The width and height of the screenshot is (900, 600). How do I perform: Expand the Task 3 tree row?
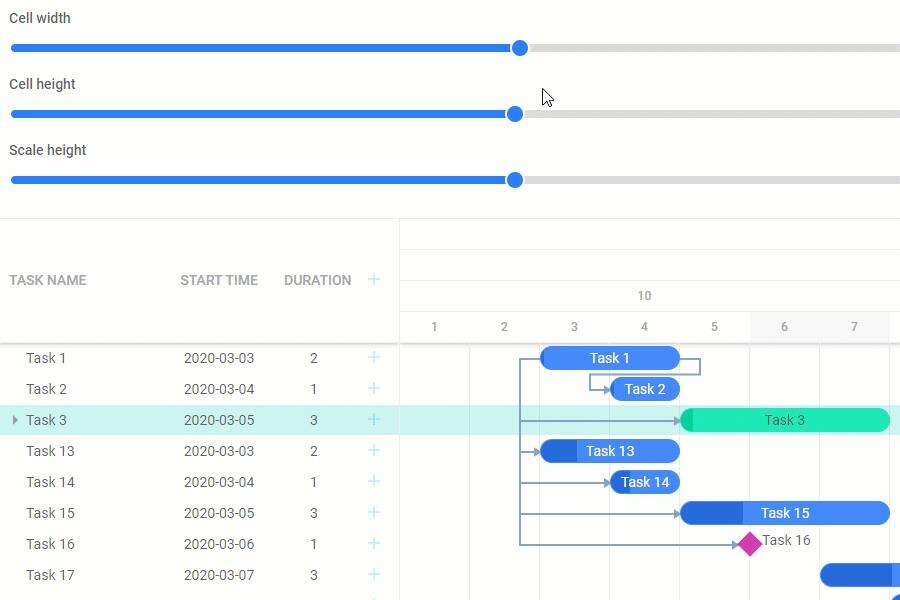pyautogui.click(x=15, y=420)
